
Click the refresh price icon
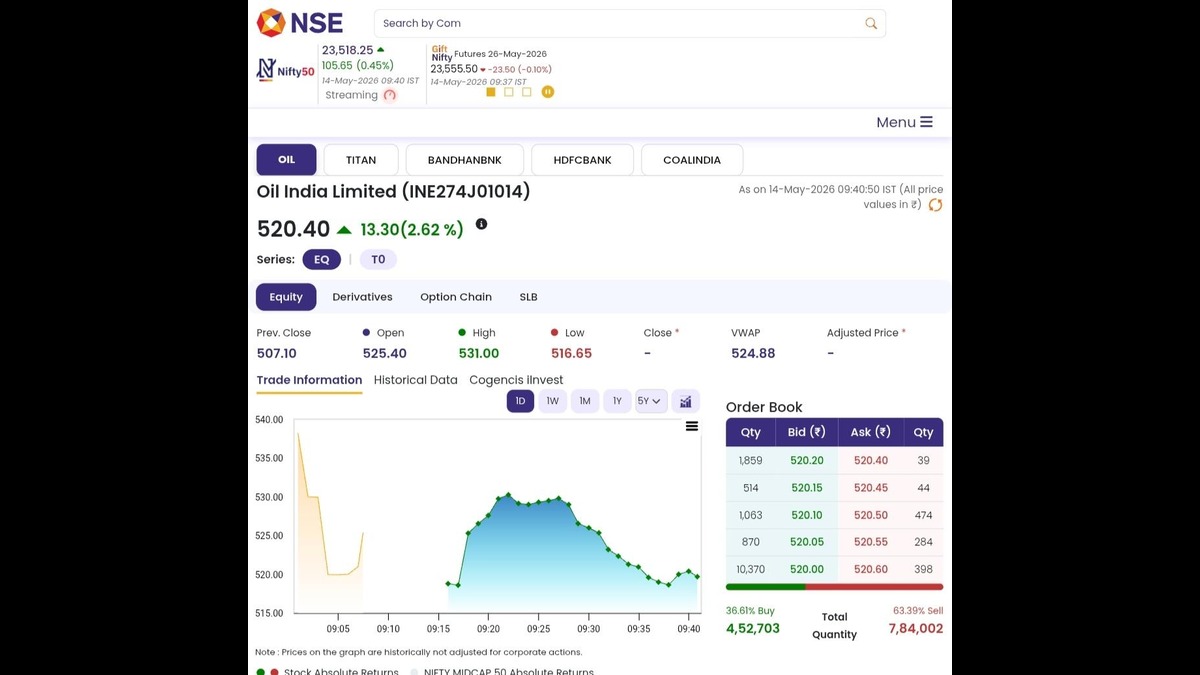coord(935,205)
